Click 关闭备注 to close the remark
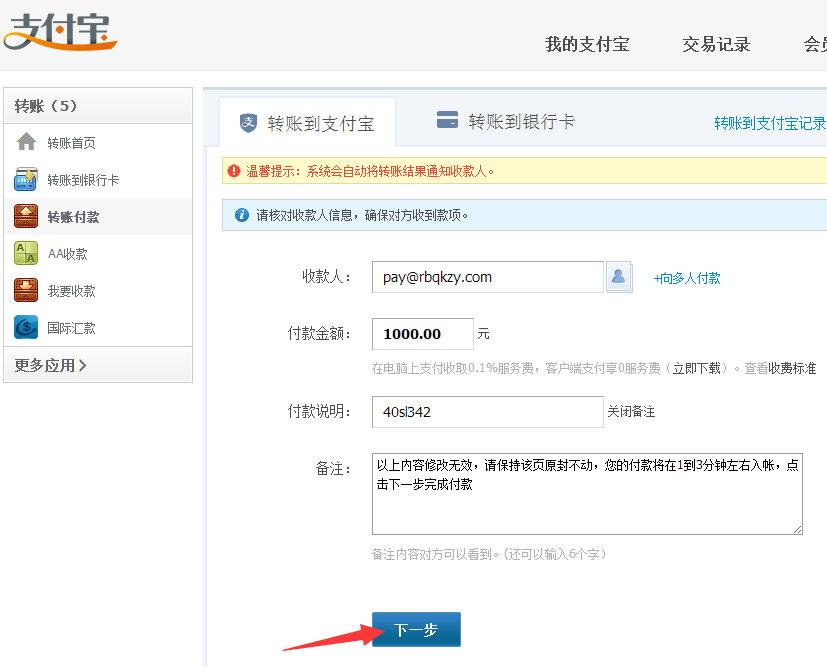The image size is (827, 667). (631, 411)
